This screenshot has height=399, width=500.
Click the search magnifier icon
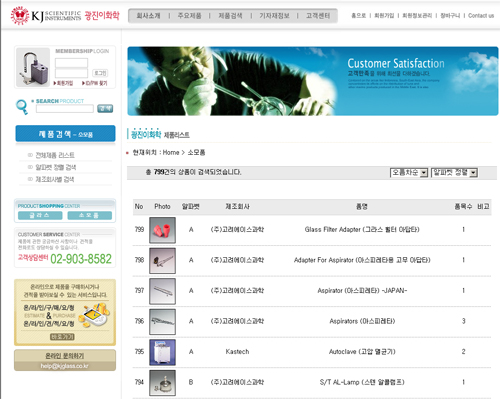(x=22, y=107)
